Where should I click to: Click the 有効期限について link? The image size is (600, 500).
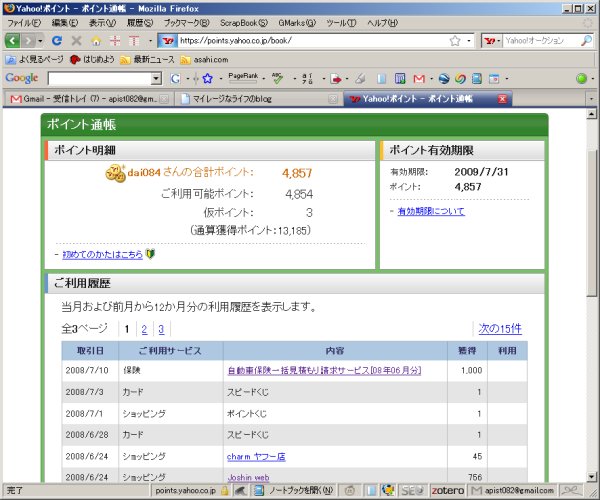[431, 211]
